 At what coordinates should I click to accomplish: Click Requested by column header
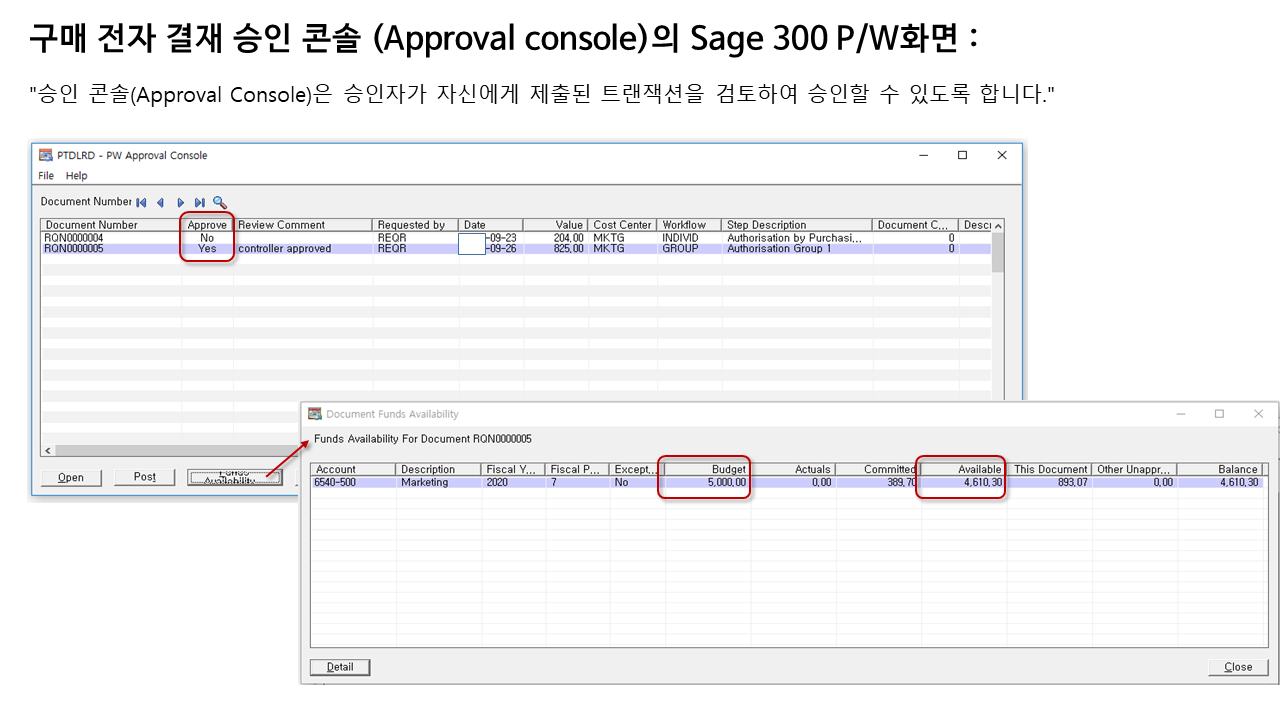(x=415, y=225)
